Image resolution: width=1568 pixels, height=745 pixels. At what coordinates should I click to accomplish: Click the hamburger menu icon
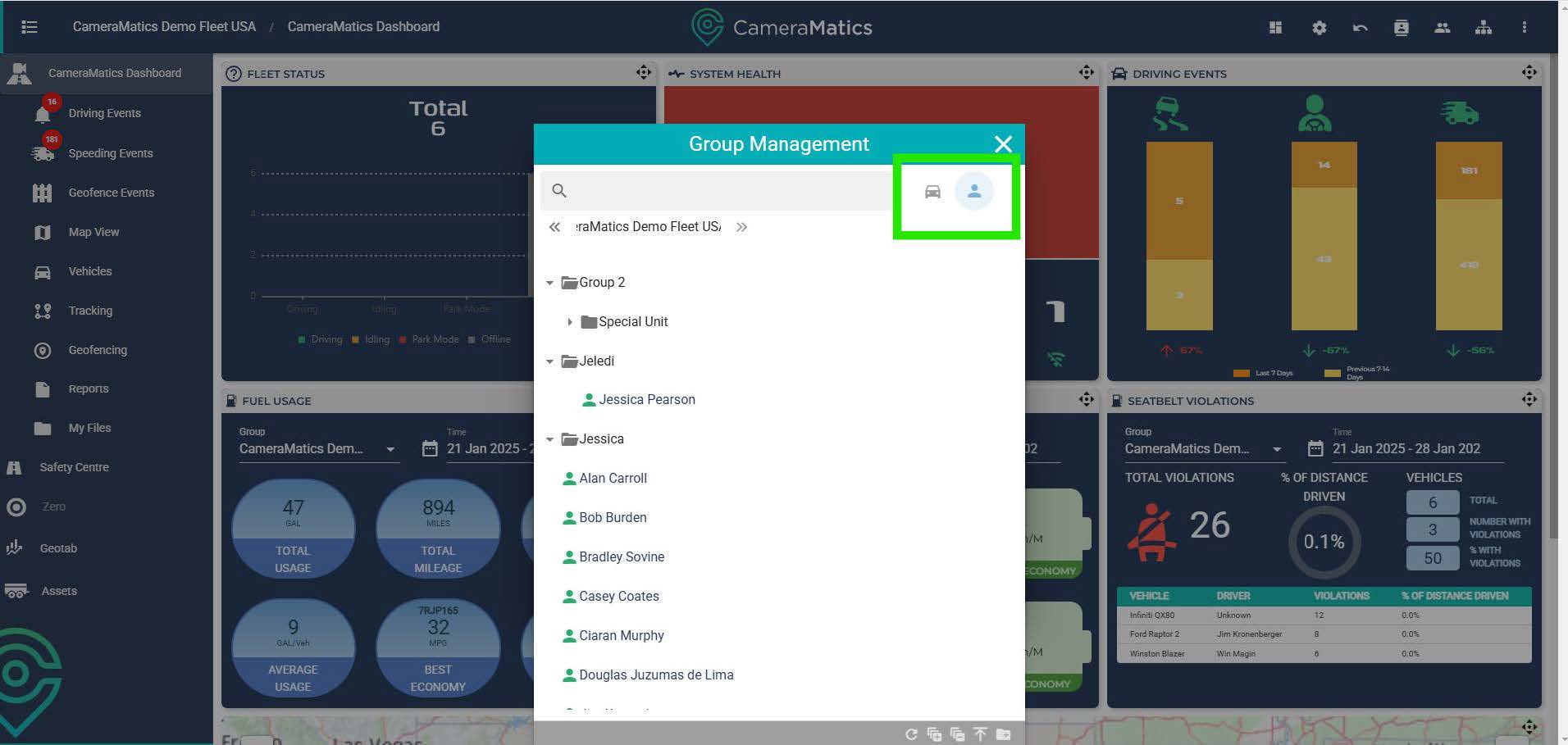(30, 27)
